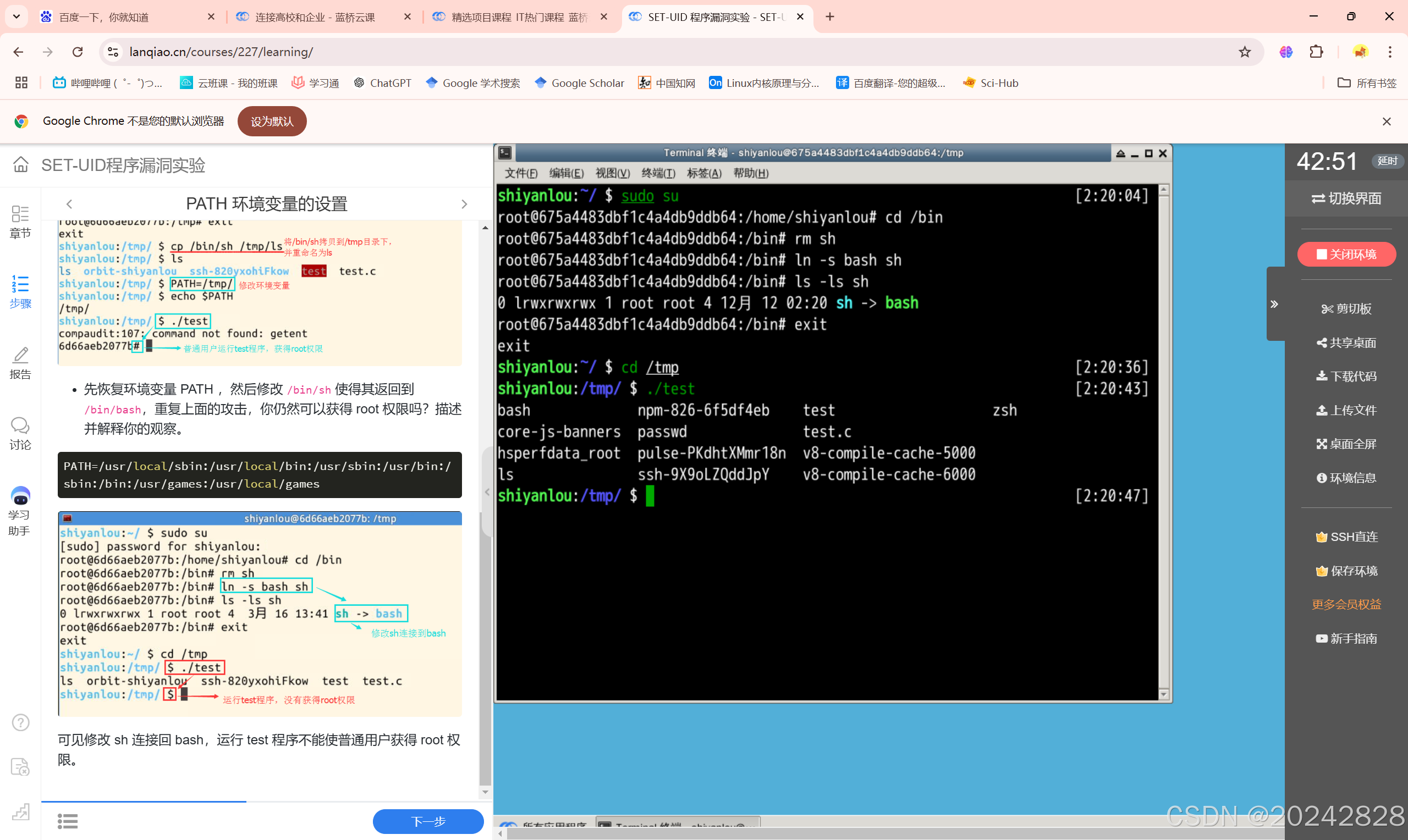Screen dimensions: 1408x840
Task: Click the 剪切板 clipboard scissors option
Action: (1346, 308)
